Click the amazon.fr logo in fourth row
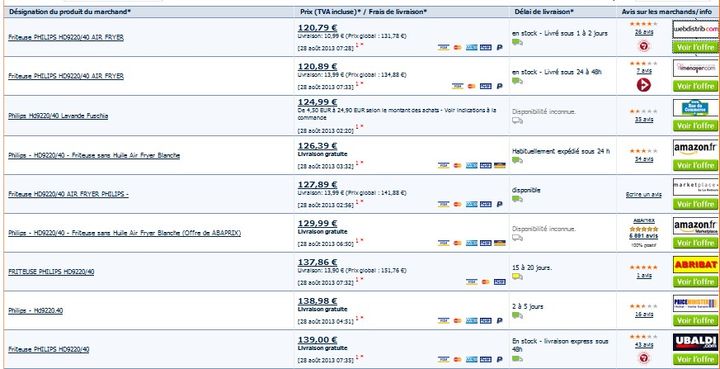The image size is (720, 369). click(695, 148)
